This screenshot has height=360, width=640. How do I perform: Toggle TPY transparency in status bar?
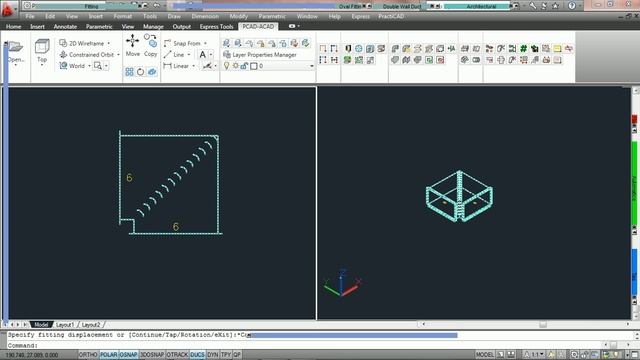(x=226, y=355)
